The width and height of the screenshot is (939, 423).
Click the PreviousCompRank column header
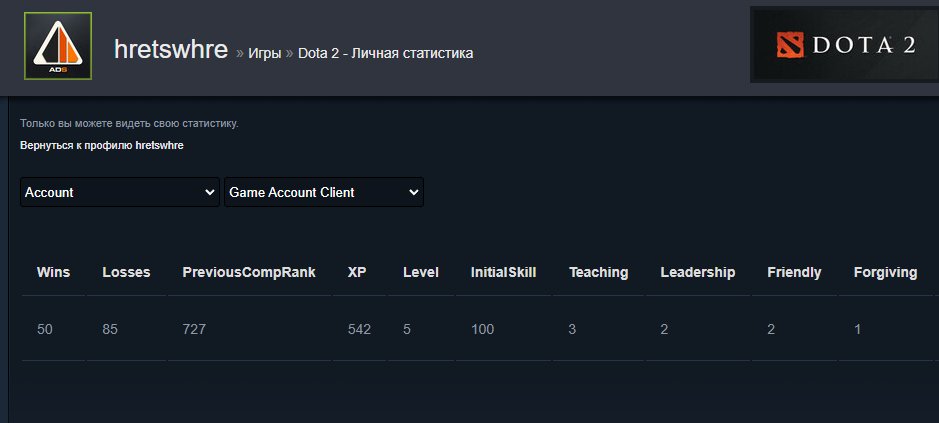(249, 273)
